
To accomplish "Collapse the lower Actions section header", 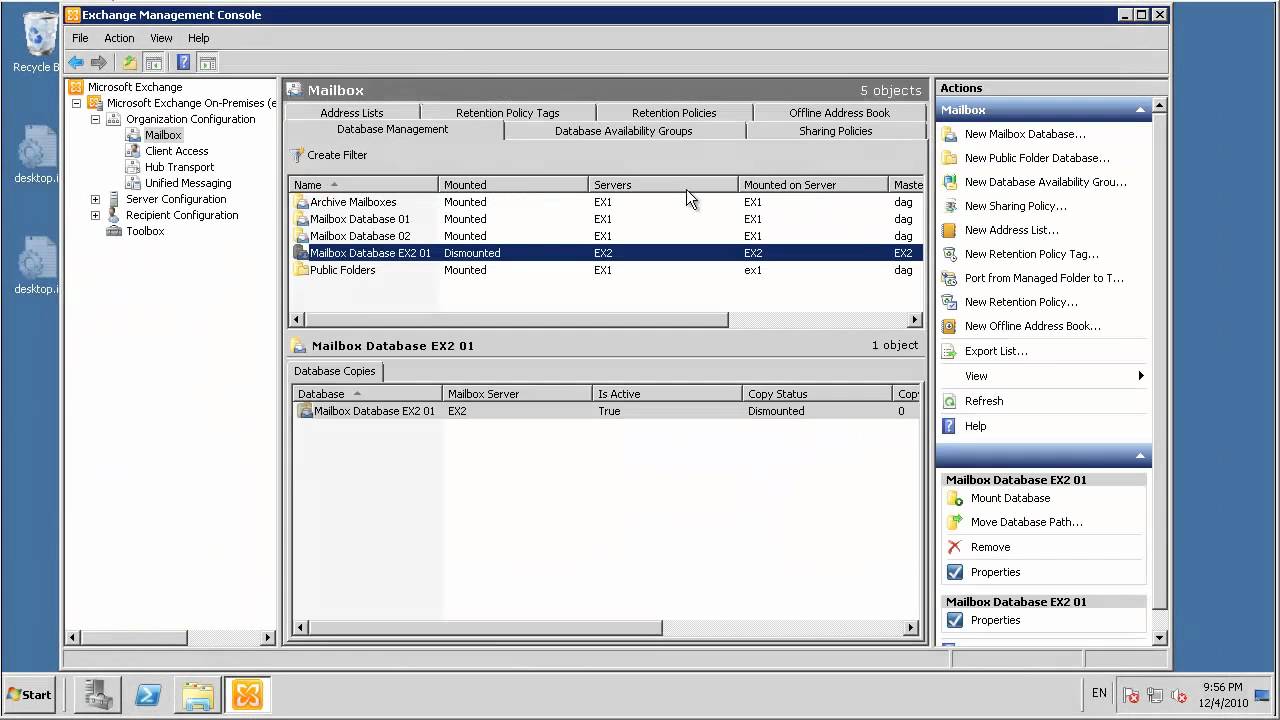I will click(1140, 456).
